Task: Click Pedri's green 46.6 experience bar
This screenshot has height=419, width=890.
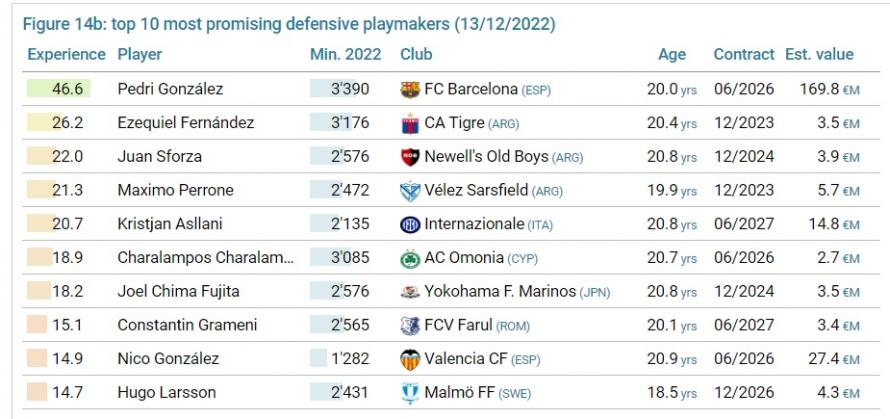Action: click(58, 89)
